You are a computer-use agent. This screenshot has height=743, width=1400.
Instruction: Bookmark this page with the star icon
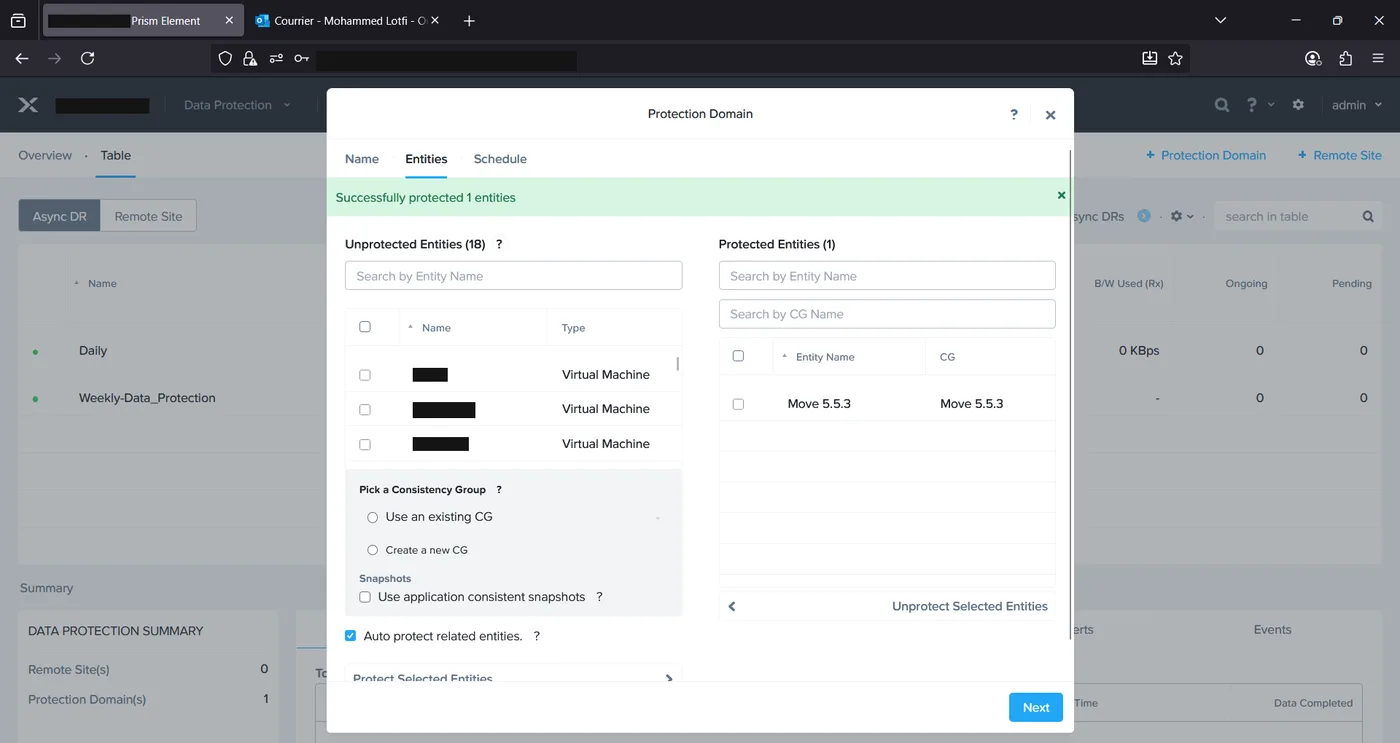(1176, 59)
